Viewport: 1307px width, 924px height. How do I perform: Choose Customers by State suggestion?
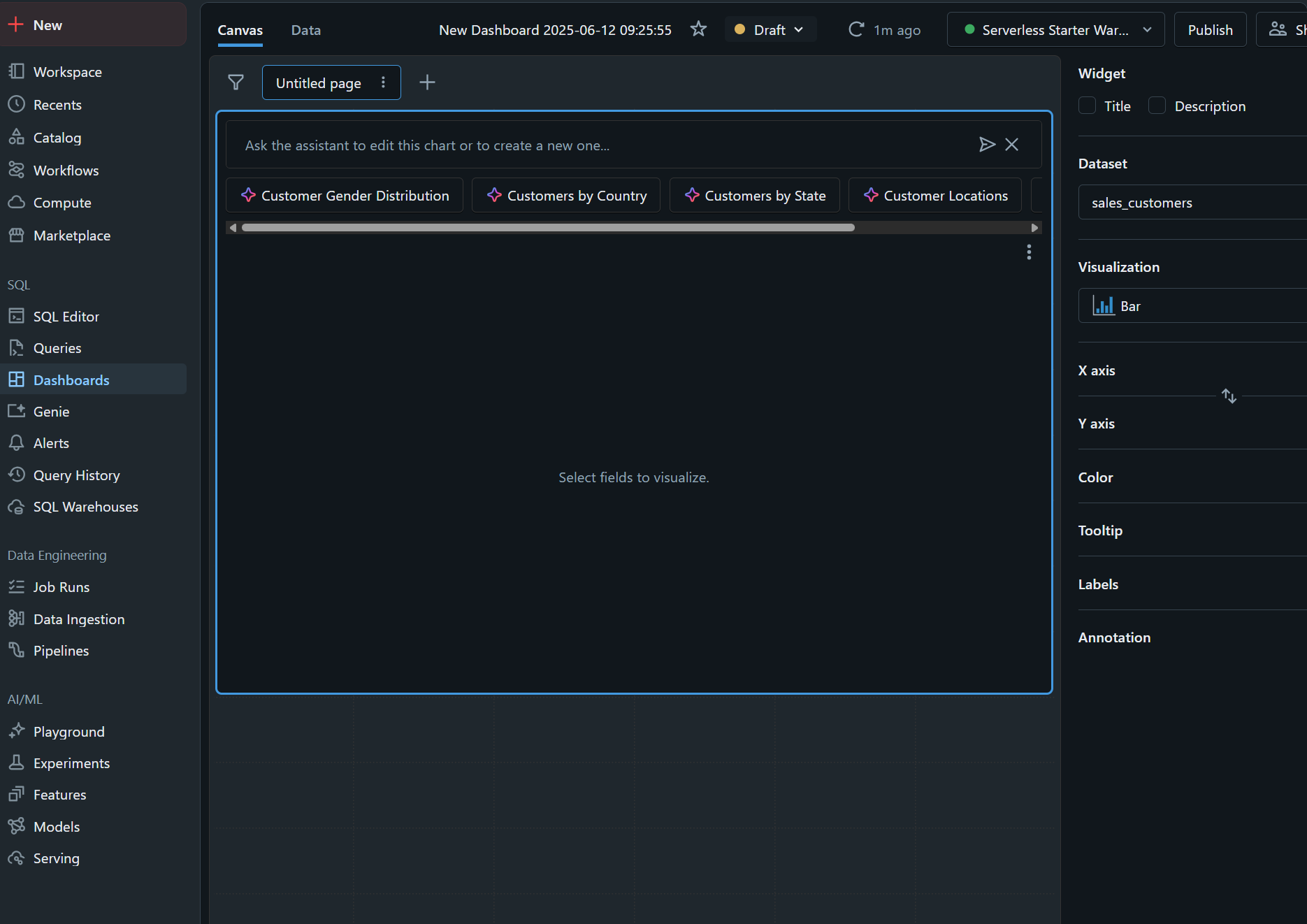(755, 196)
